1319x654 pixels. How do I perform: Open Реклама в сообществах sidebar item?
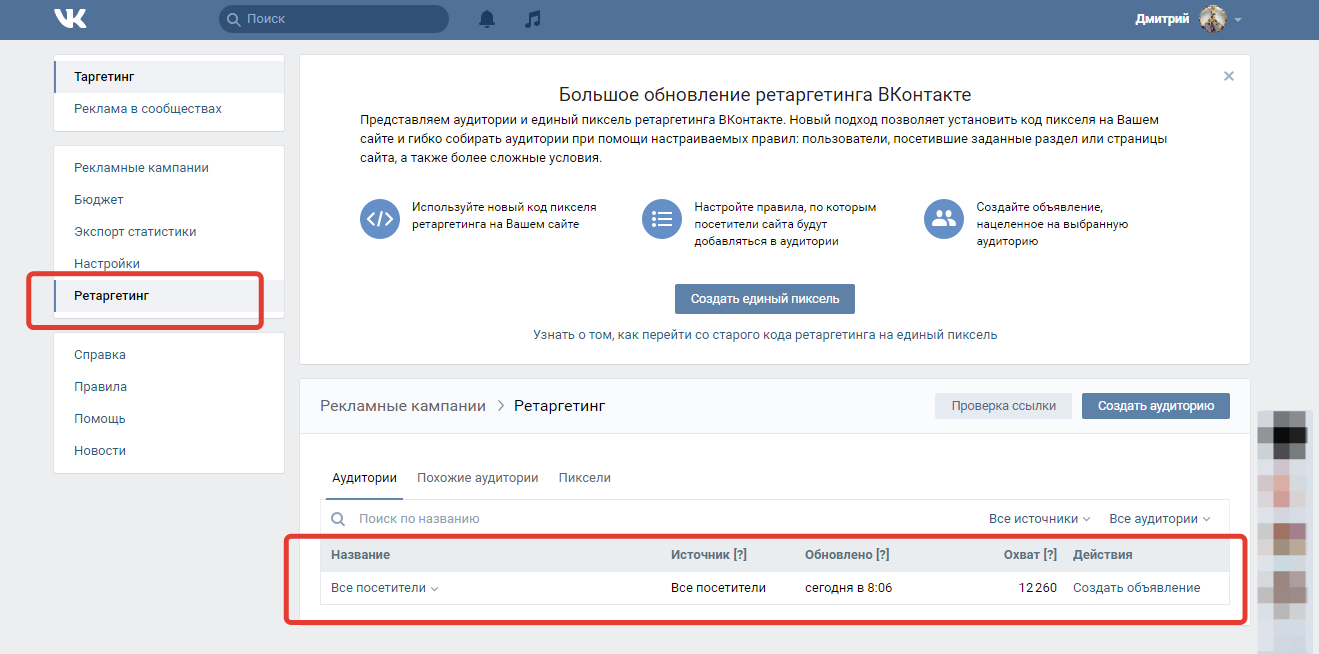[169, 109]
